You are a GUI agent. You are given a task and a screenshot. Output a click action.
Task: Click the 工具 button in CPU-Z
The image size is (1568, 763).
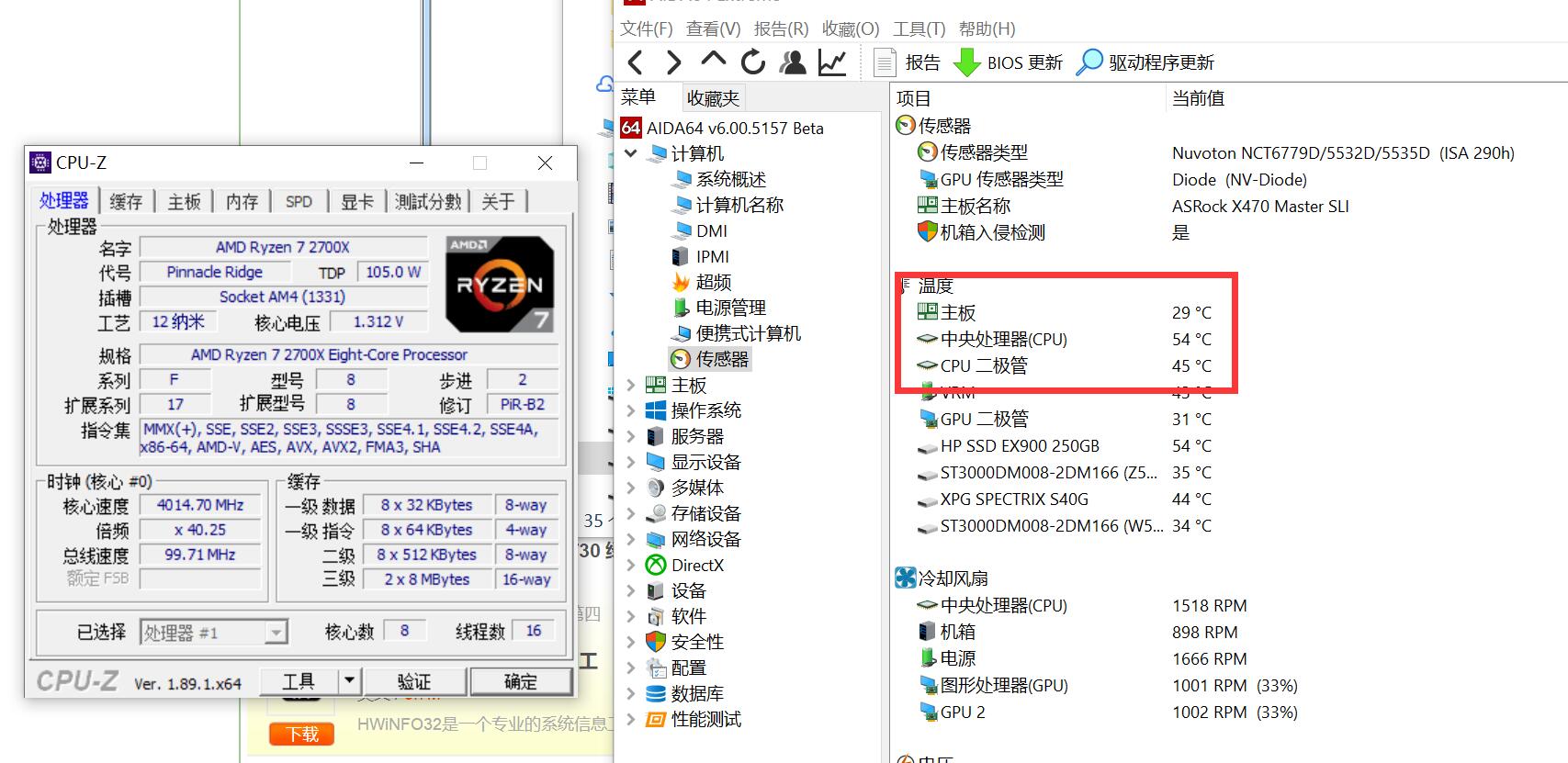(x=299, y=681)
